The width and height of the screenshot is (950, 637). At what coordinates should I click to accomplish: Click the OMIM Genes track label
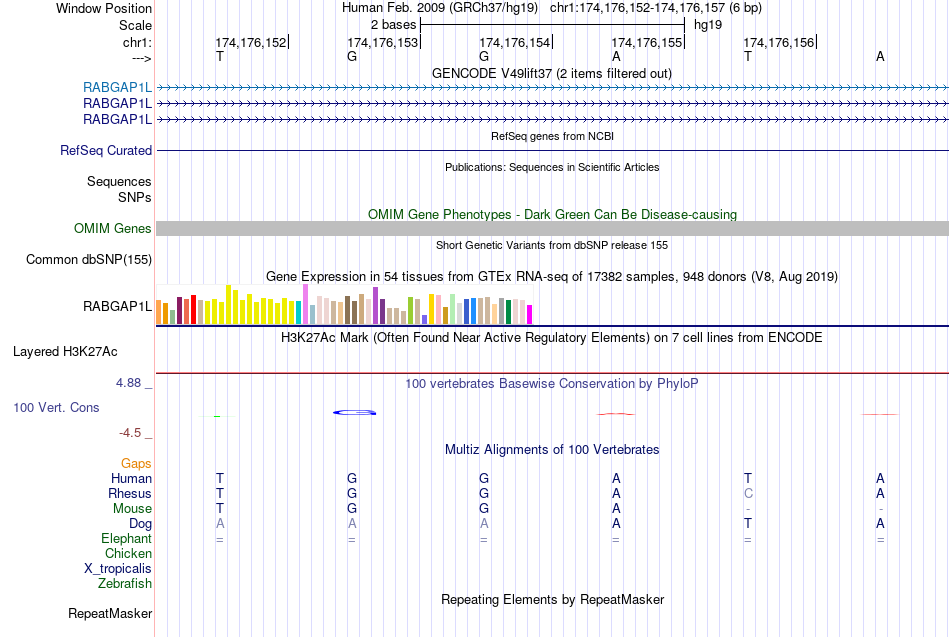[x=112, y=228]
